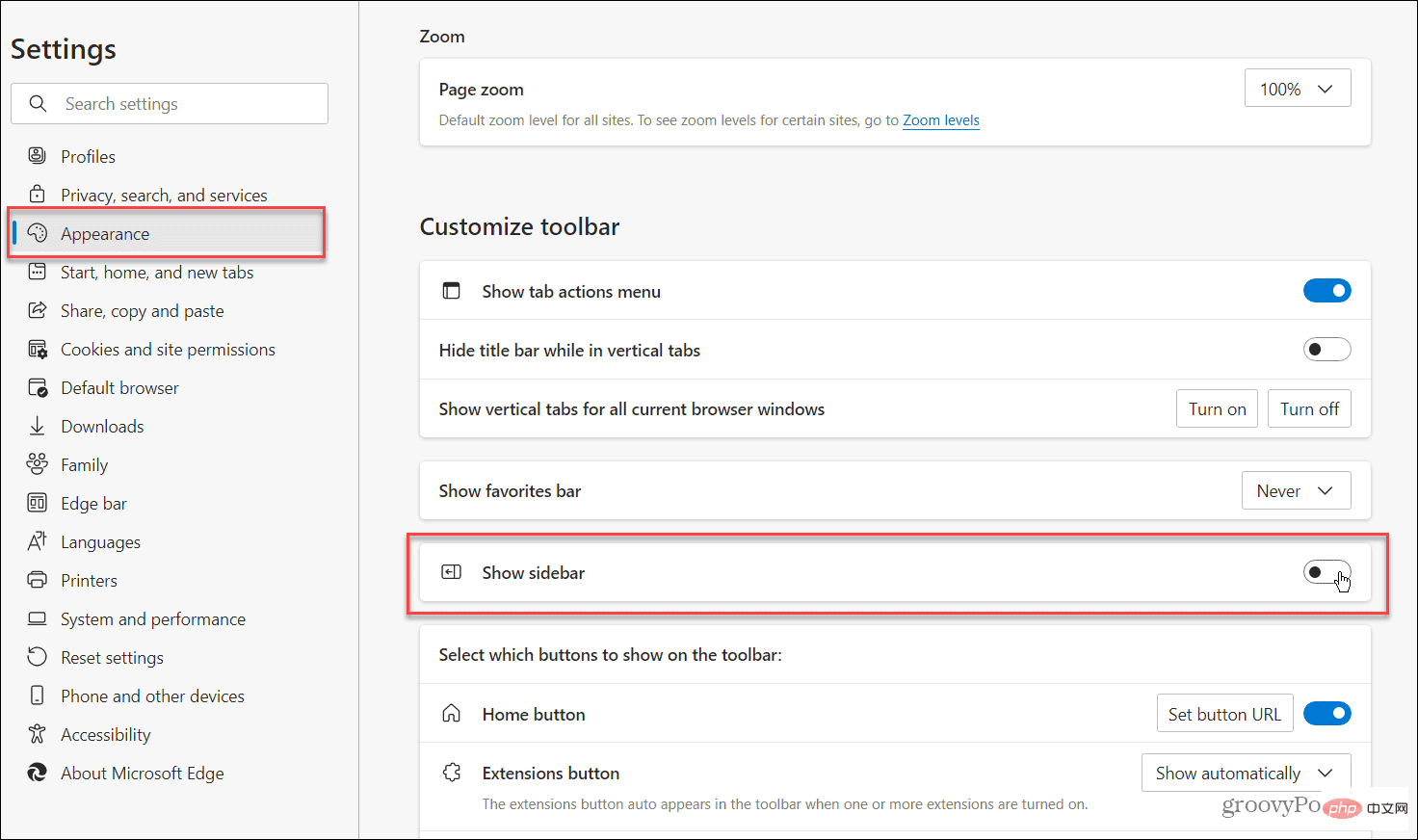1418x840 pixels.
Task: Click the System and performance icon
Action: [x=37, y=617]
